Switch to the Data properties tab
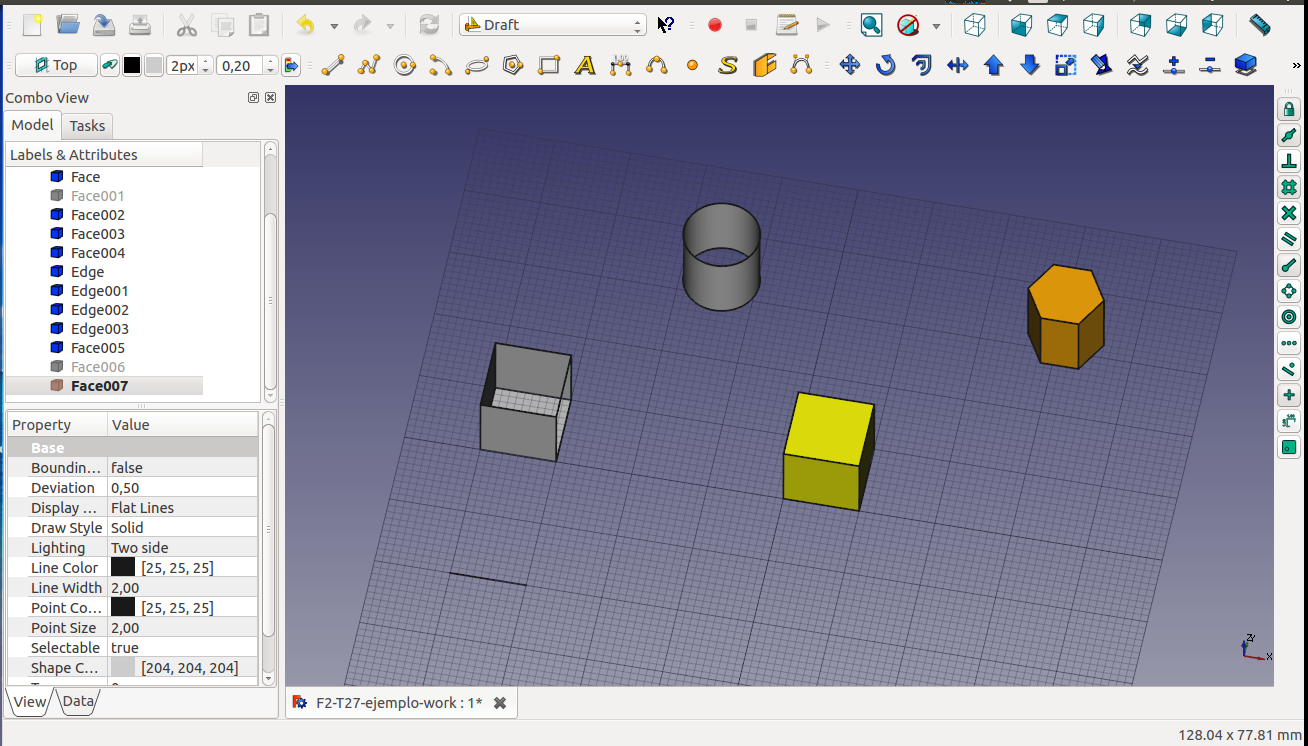This screenshot has width=1308, height=746. [x=78, y=702]
